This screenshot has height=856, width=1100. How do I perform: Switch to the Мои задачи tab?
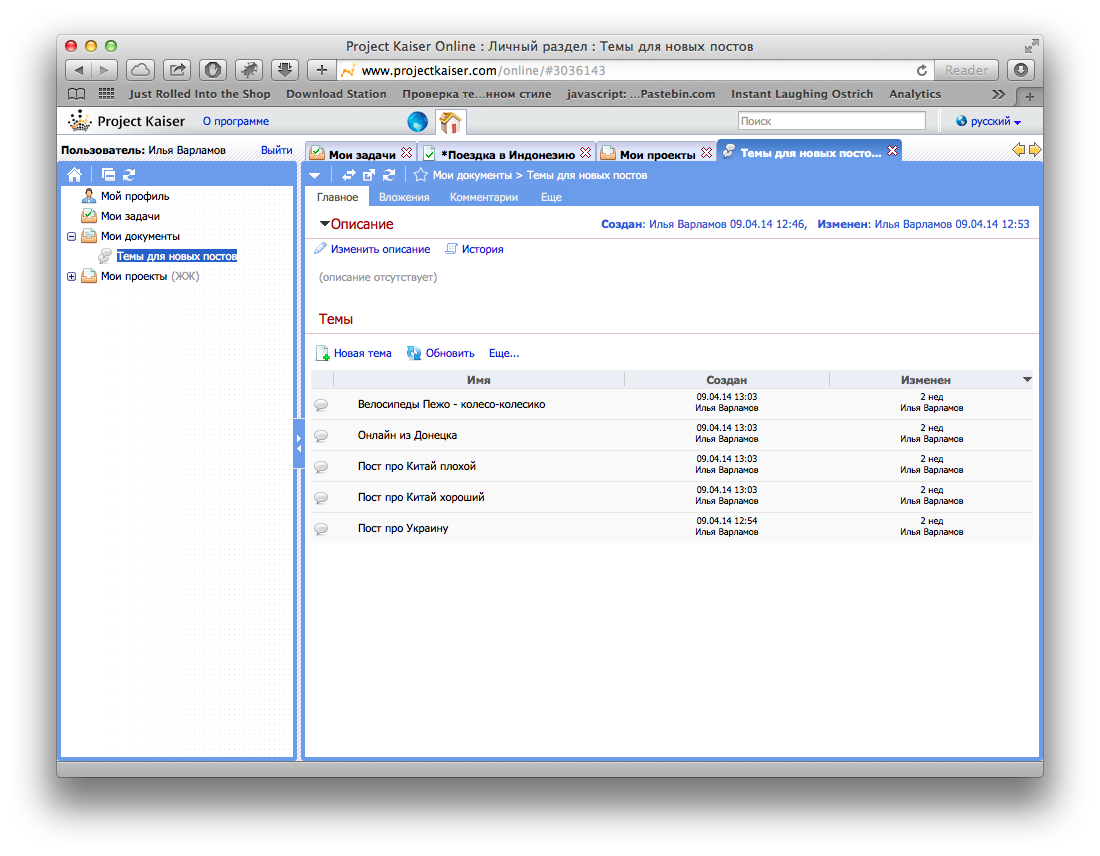[x=362, y=154]
